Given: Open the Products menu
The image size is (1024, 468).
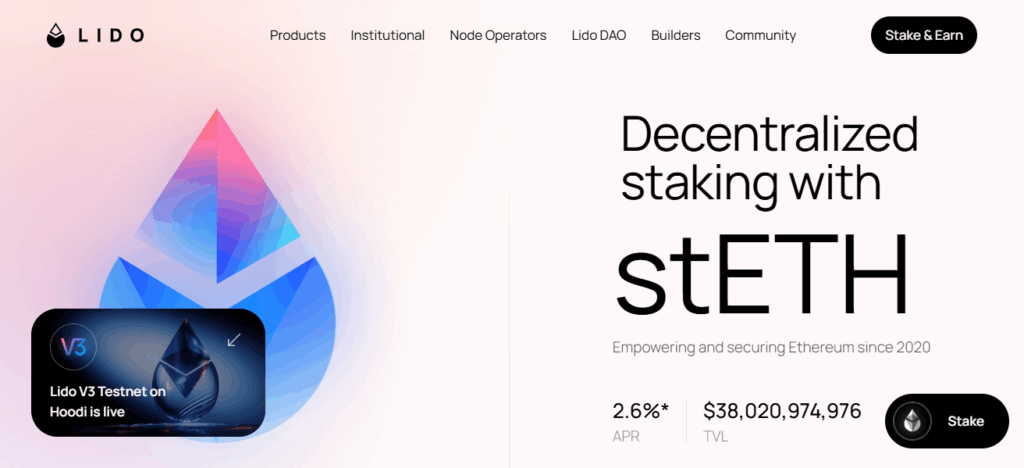Looking at the screenshot, I should (x=297, y=35).
